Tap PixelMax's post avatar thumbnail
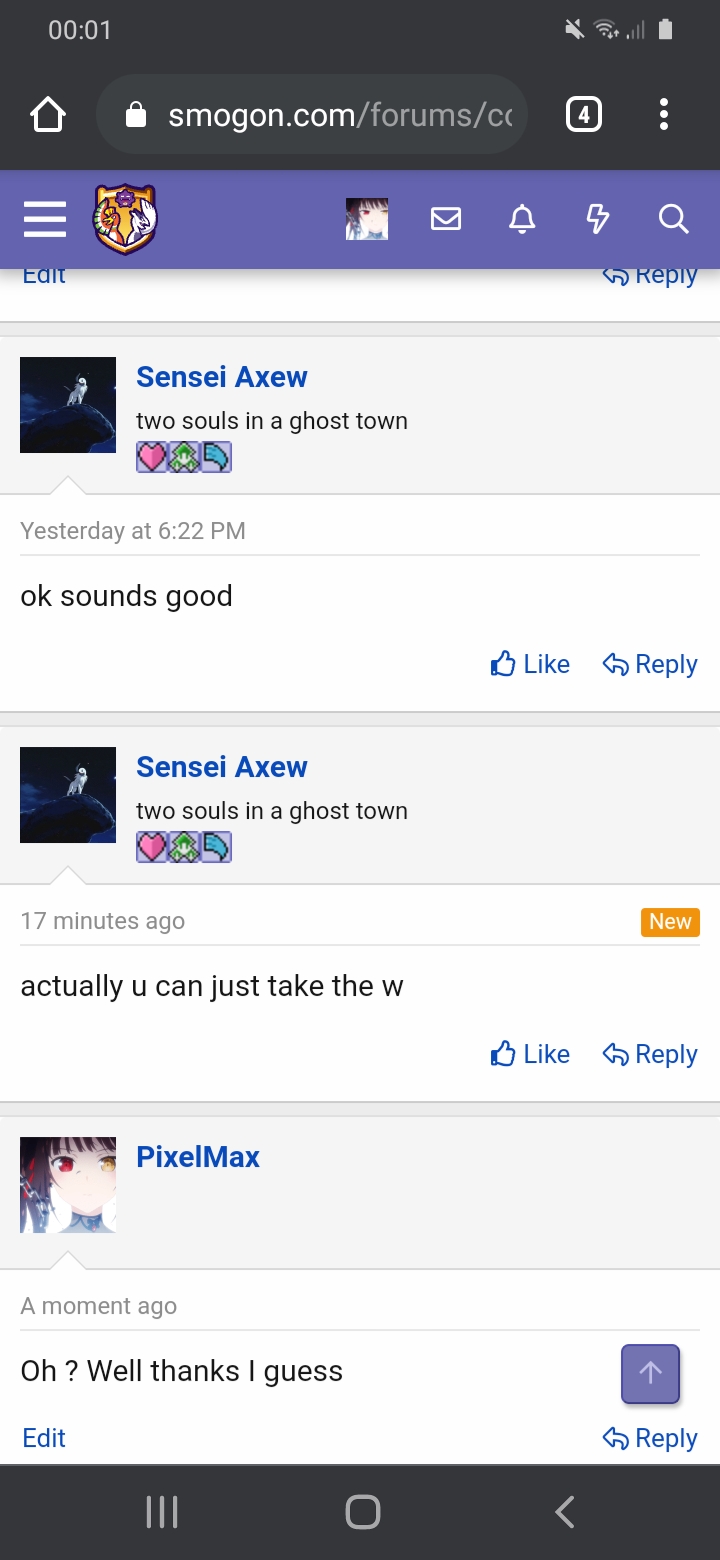720x1560 pixels. [x=68, y=1185]
